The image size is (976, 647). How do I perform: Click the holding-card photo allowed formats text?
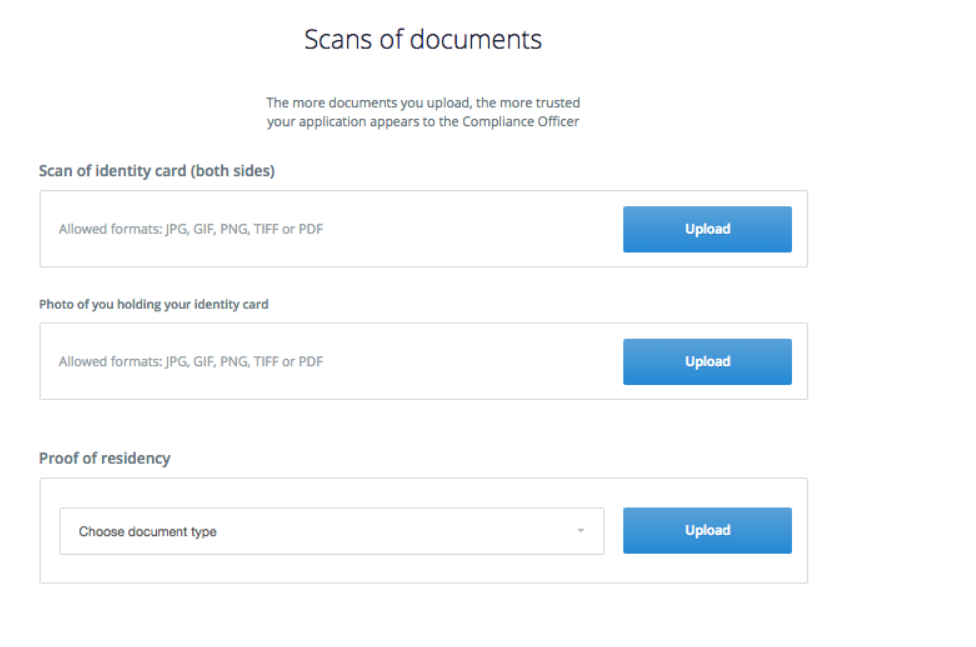(191, 362)
